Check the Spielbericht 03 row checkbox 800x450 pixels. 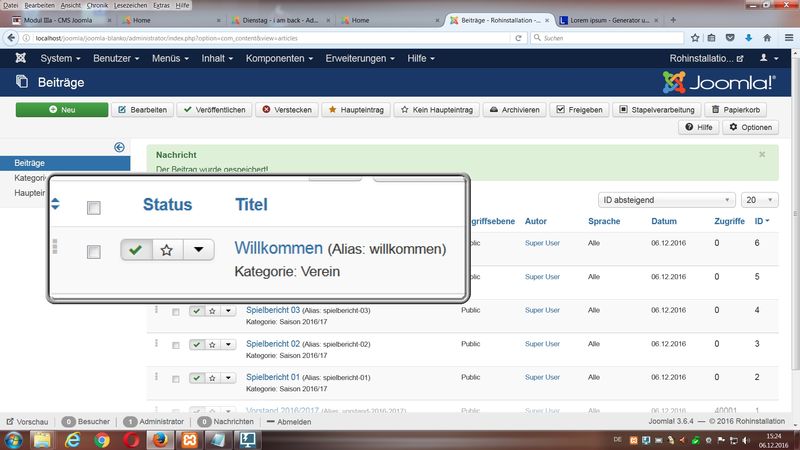pyautogui.click(x=176, y=312)
